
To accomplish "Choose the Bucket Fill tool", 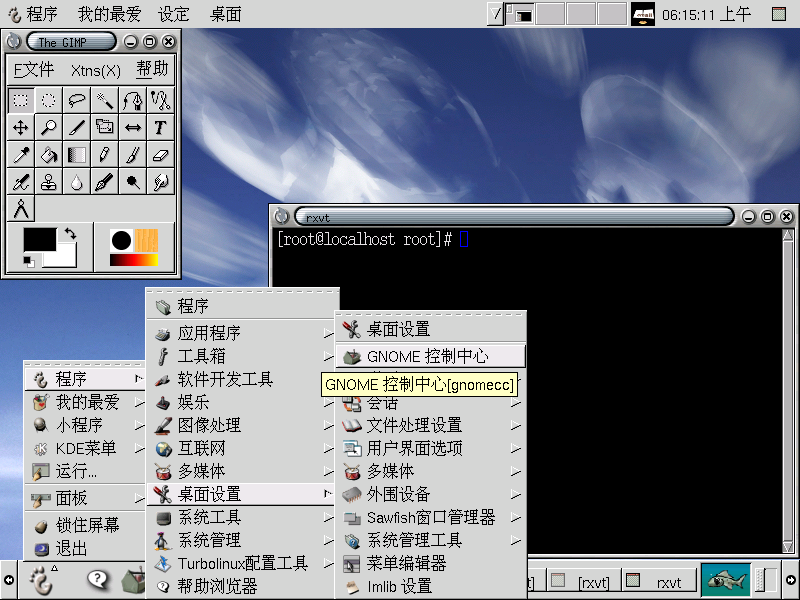I will 48,155.
